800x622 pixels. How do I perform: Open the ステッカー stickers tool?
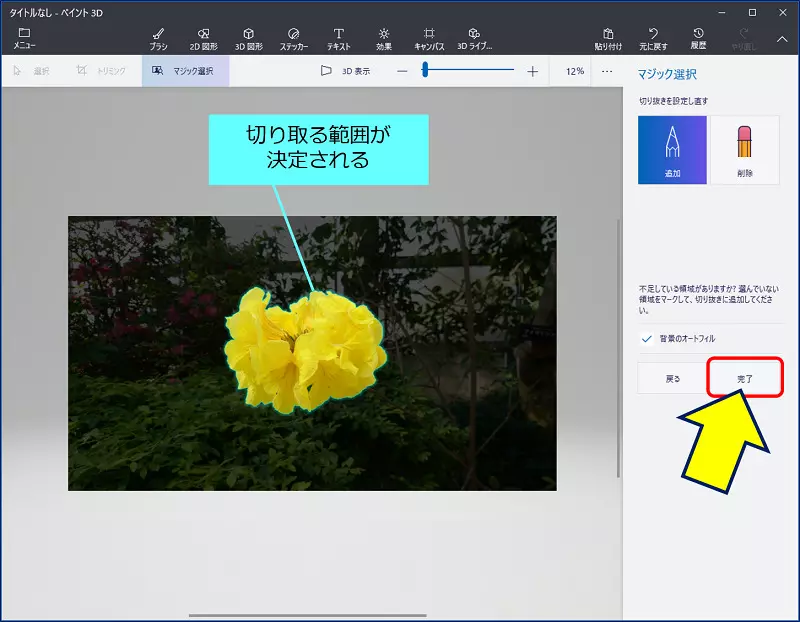[293, 39]
